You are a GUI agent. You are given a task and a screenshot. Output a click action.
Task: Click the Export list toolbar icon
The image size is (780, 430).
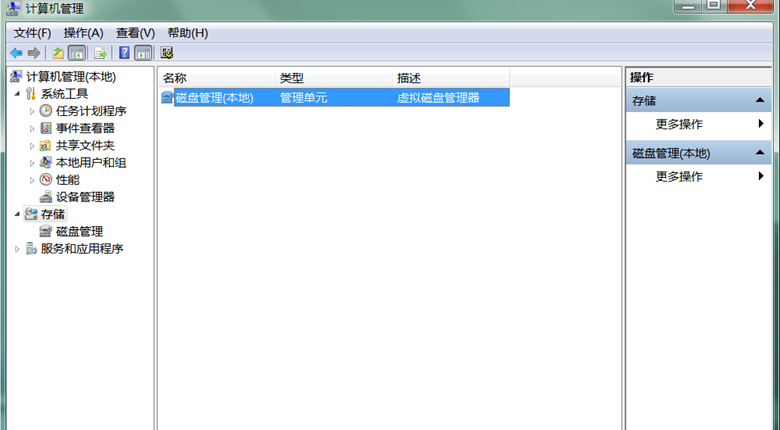click(x=100, y=53)
